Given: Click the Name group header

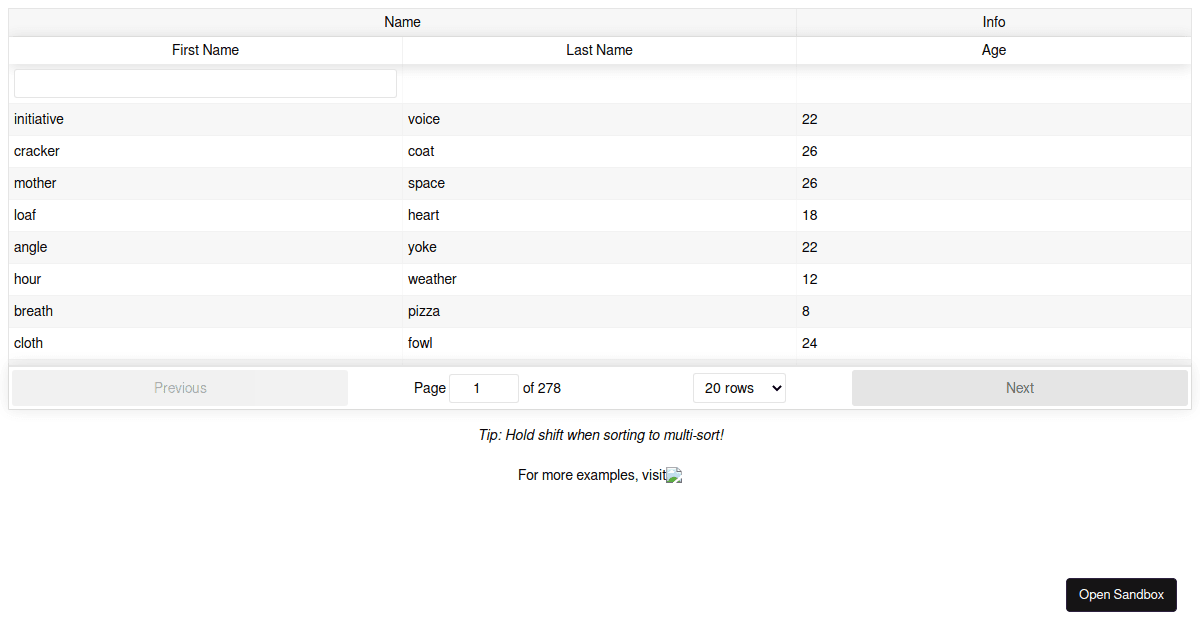Looking at the screenshot, I should click(402, 21).
